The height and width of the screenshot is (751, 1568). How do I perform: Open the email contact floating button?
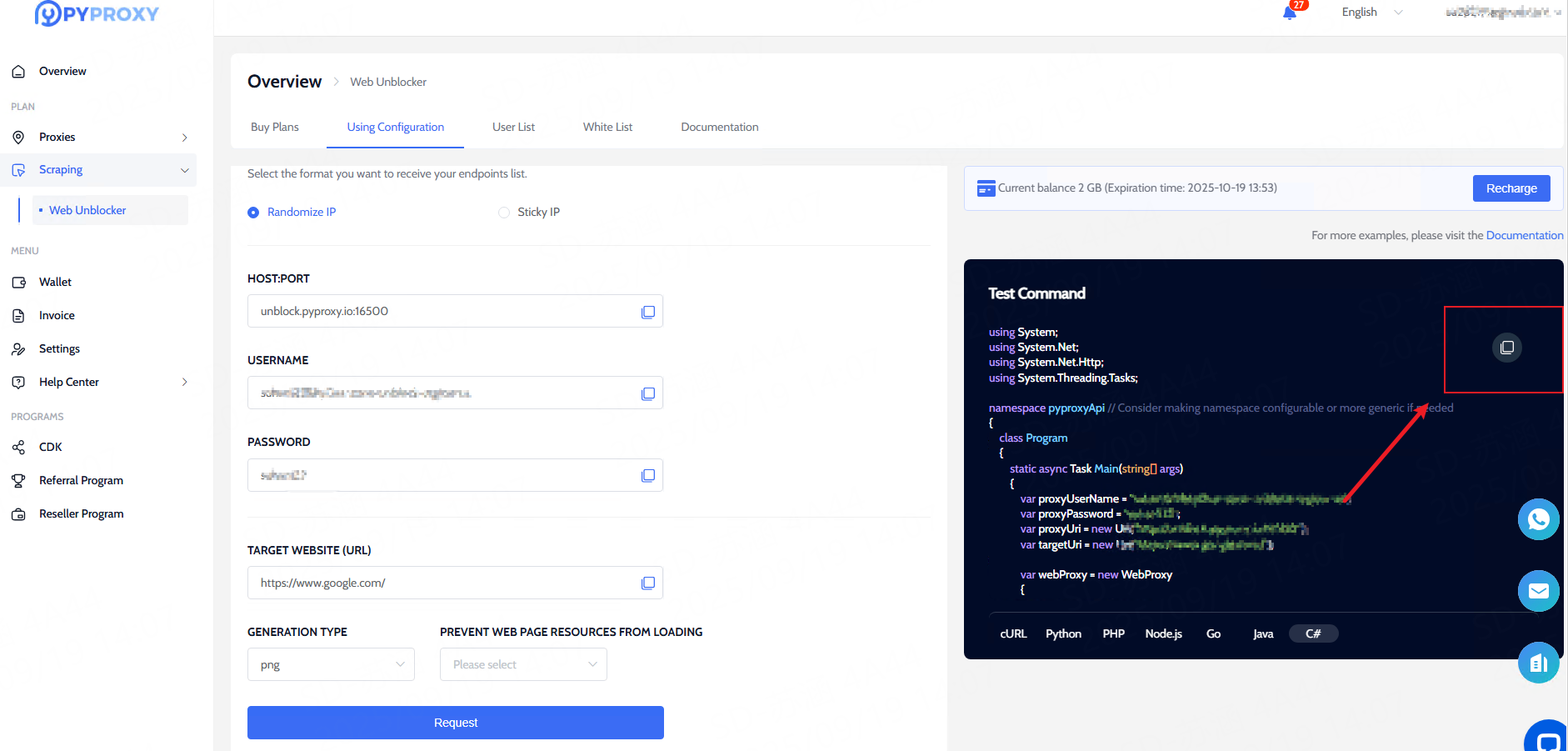1538,591
